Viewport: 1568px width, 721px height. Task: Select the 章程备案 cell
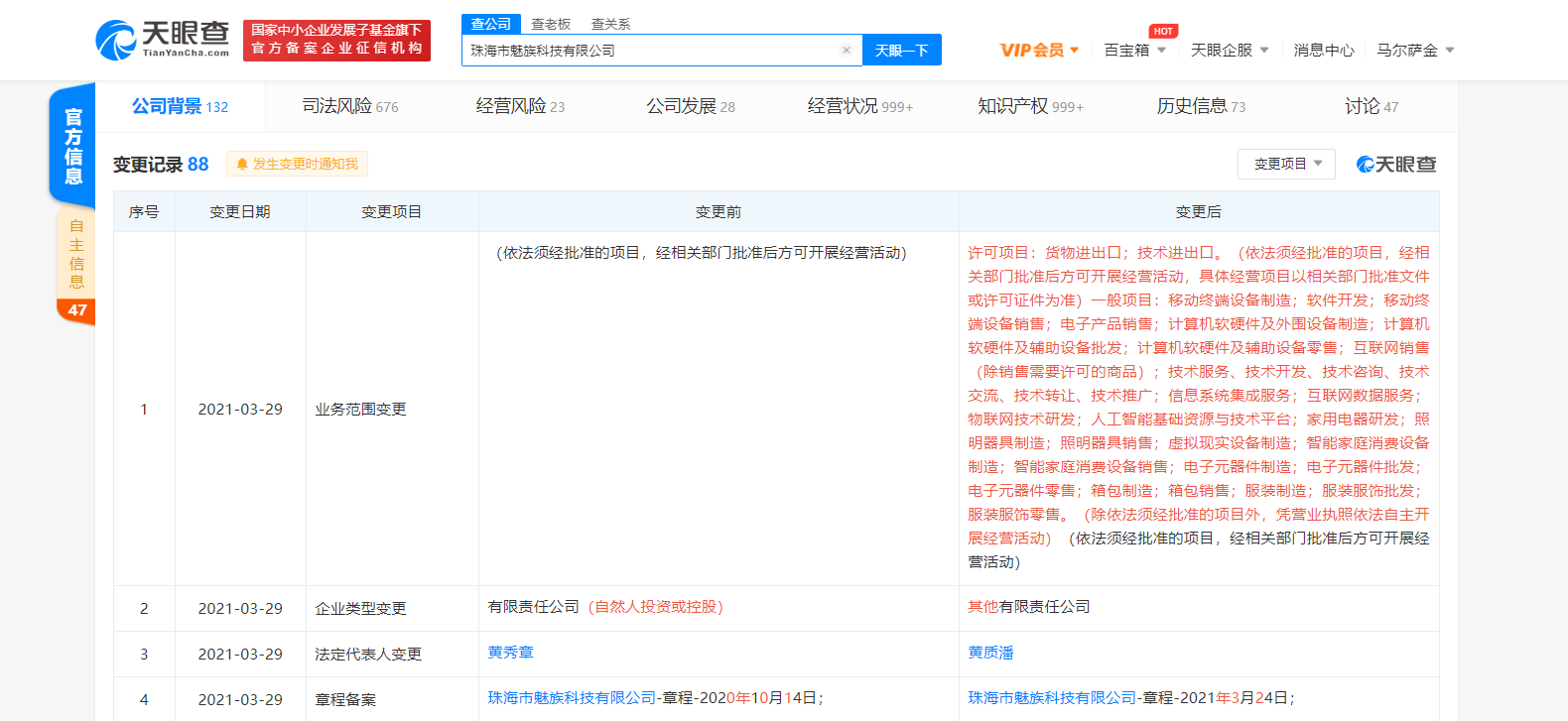click(x=392, y=699)
